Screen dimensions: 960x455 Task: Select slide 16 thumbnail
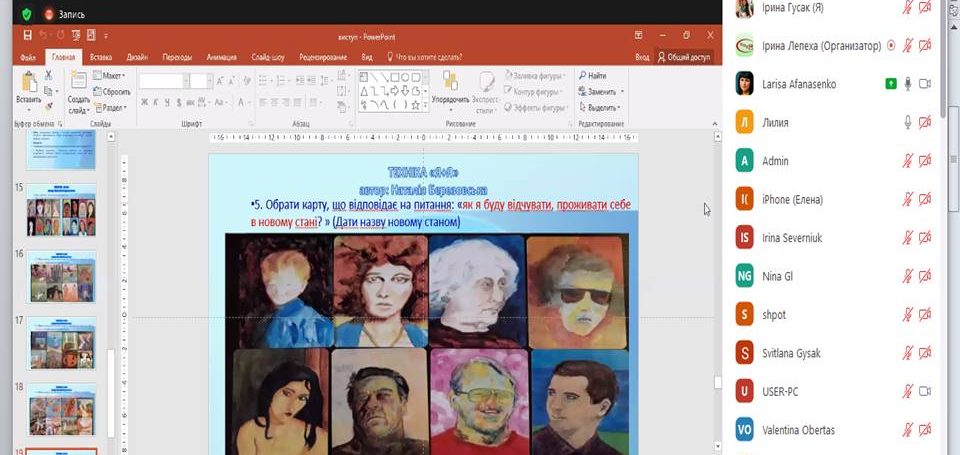62,276
